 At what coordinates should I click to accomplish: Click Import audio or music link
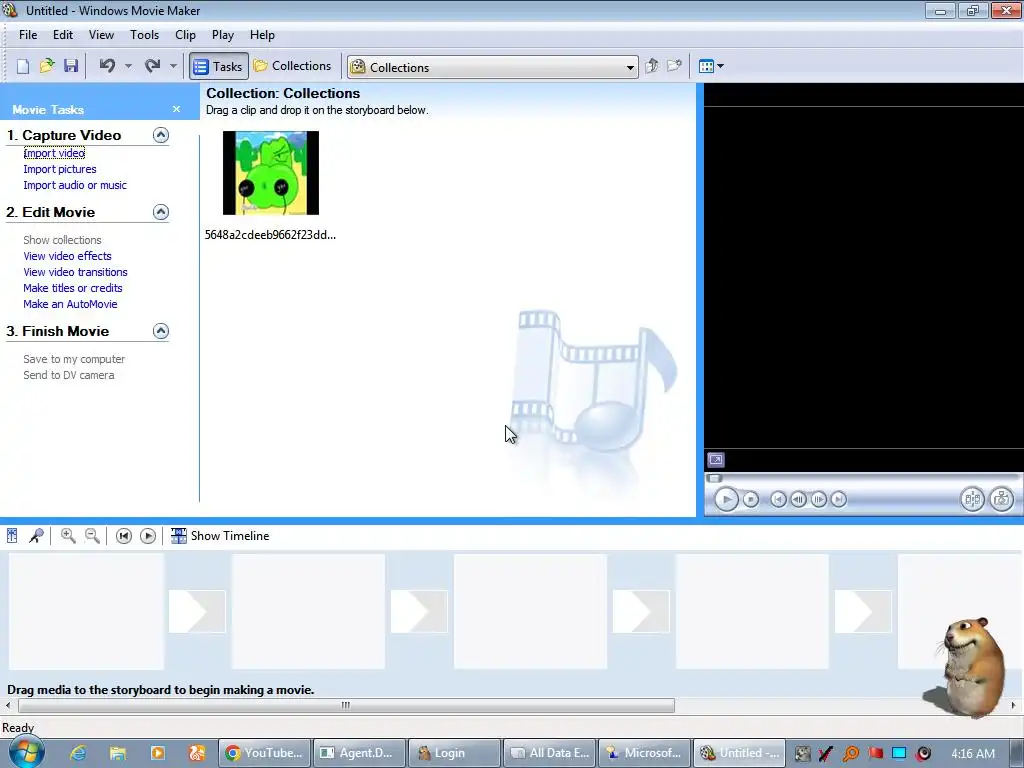pyautogui.click(x=75, y=185)
